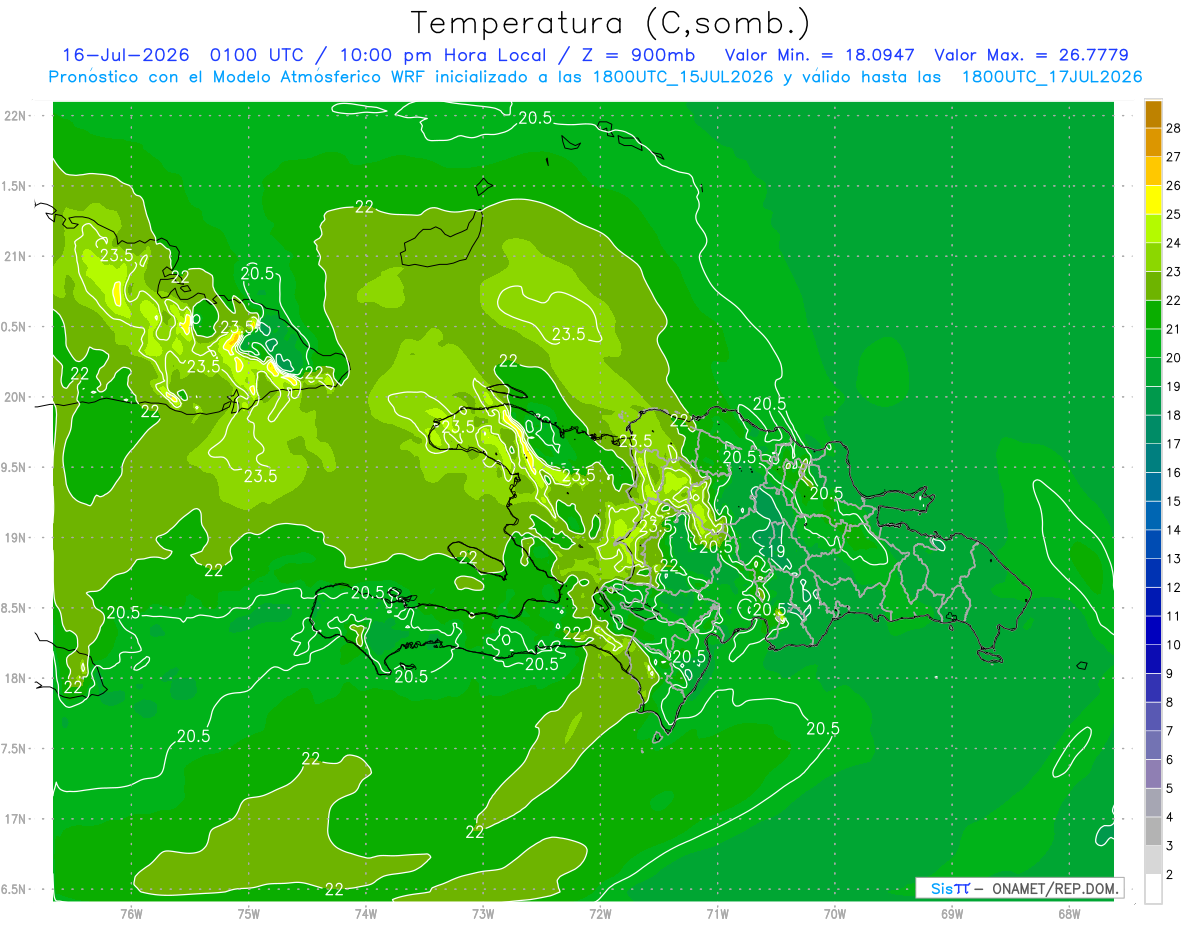Image resolution: width=1200 pixels, height=927 pixels.
Task: Click the '71W' longitude axis label
Action: tap(717, 913)
